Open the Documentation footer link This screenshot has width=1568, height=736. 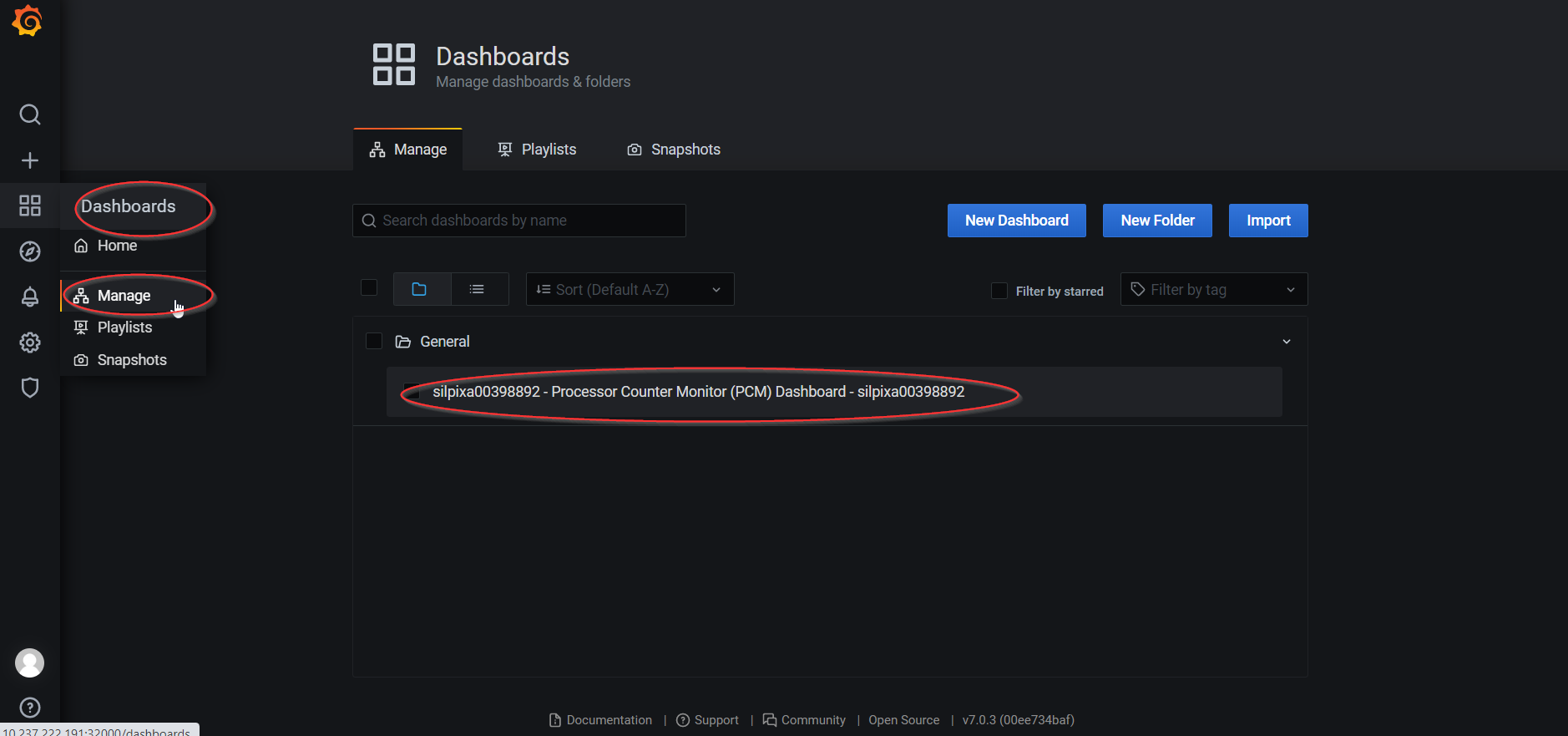click(600, 720)
